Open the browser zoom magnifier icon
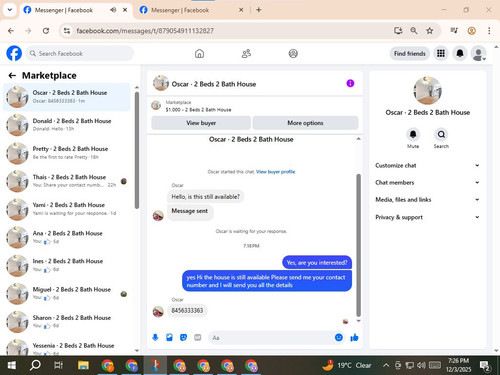The image size is (500, 375). (x=414, y=31)
